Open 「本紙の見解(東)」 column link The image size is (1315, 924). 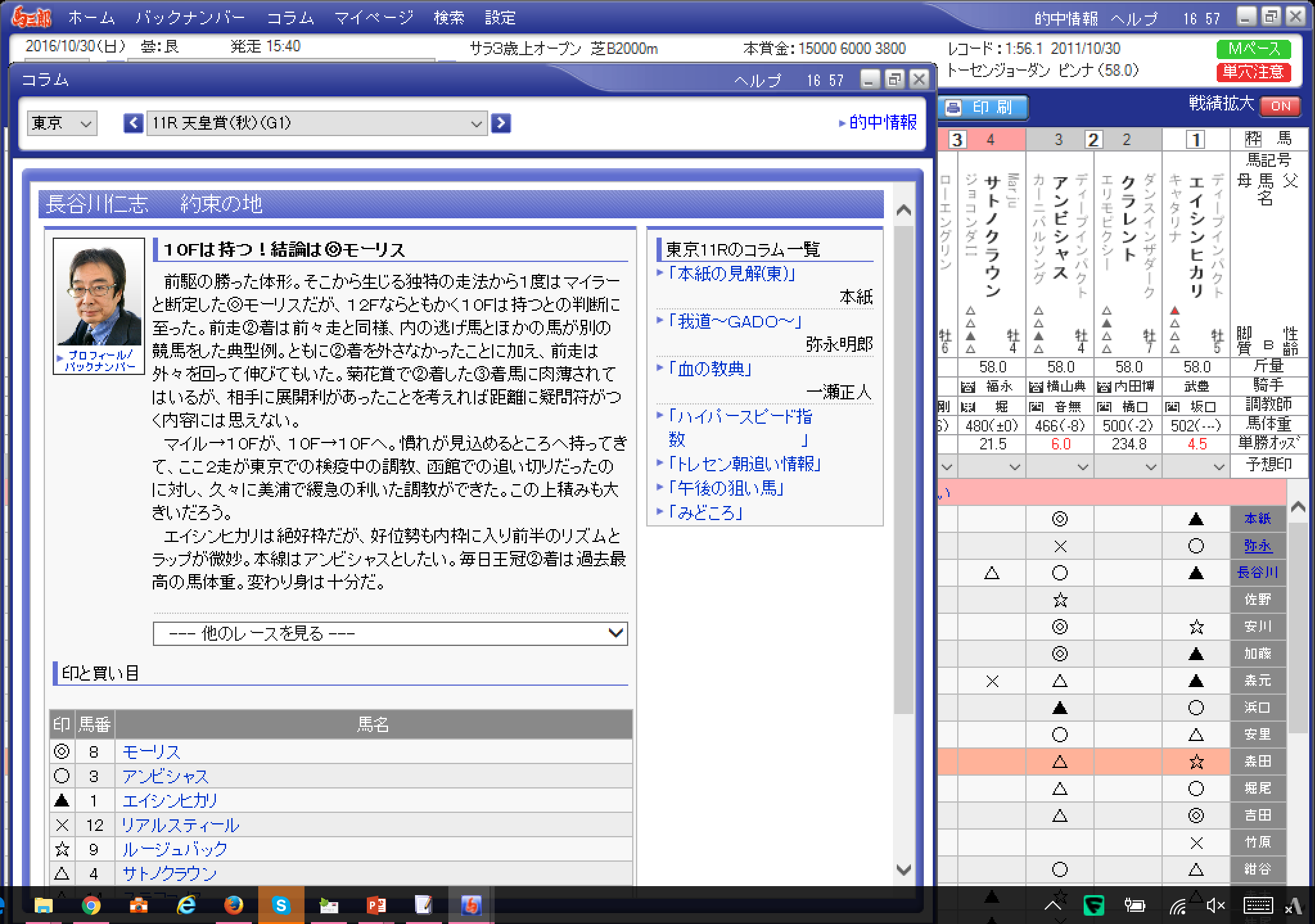(731, 274)
